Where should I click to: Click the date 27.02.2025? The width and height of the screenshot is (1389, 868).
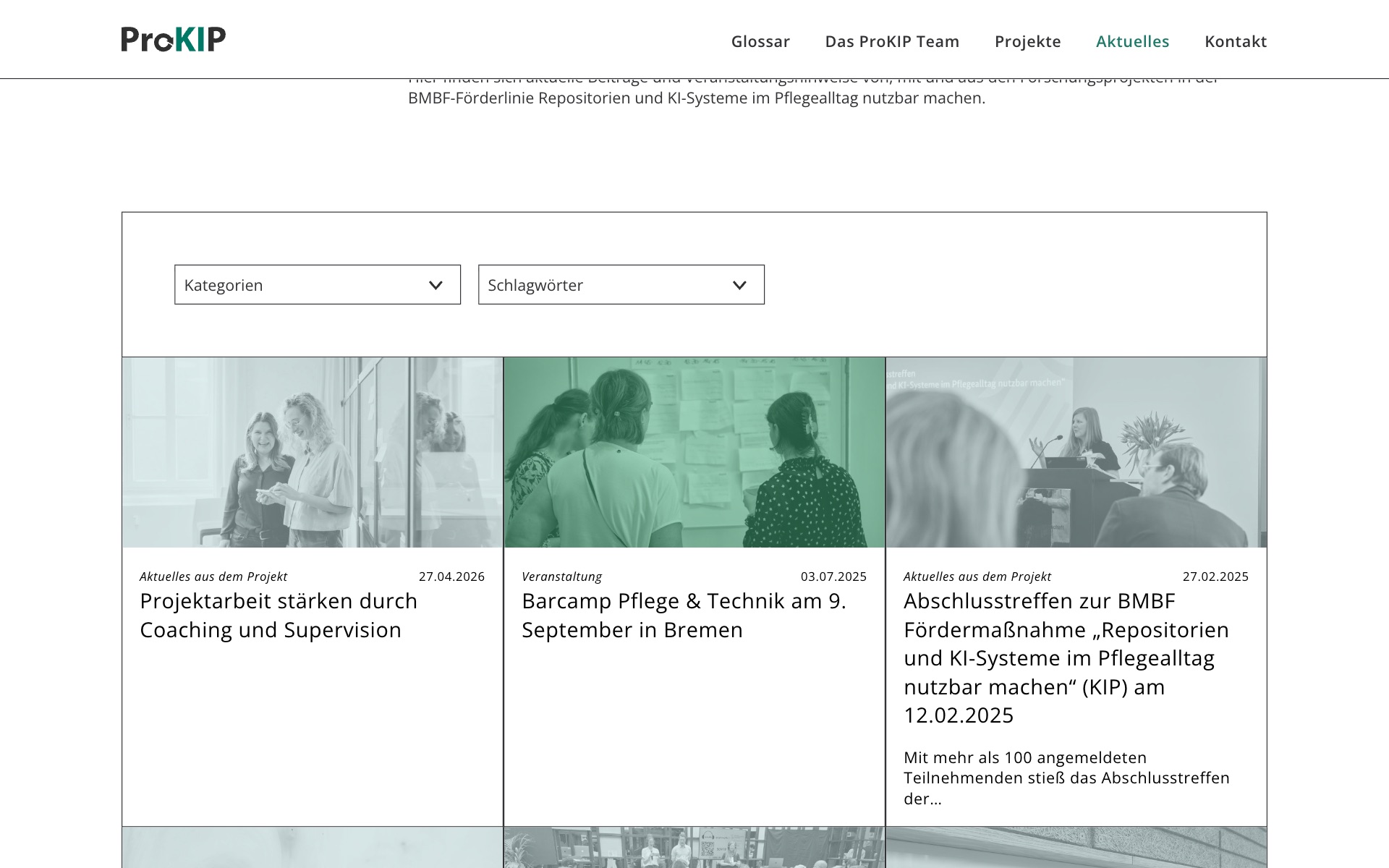tap(1215, 576)
